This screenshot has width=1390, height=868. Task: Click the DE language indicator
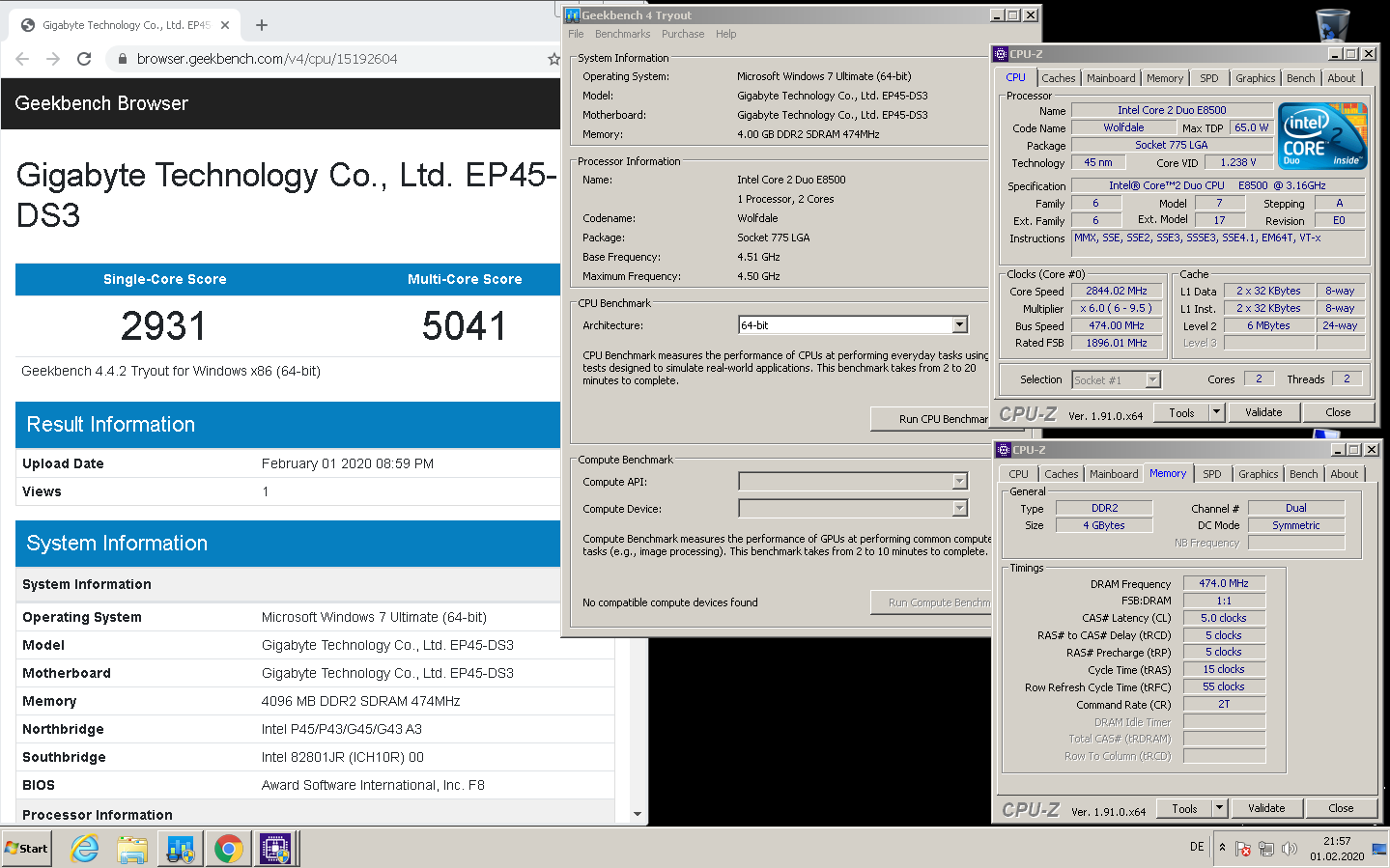[x=1197, y=847]
